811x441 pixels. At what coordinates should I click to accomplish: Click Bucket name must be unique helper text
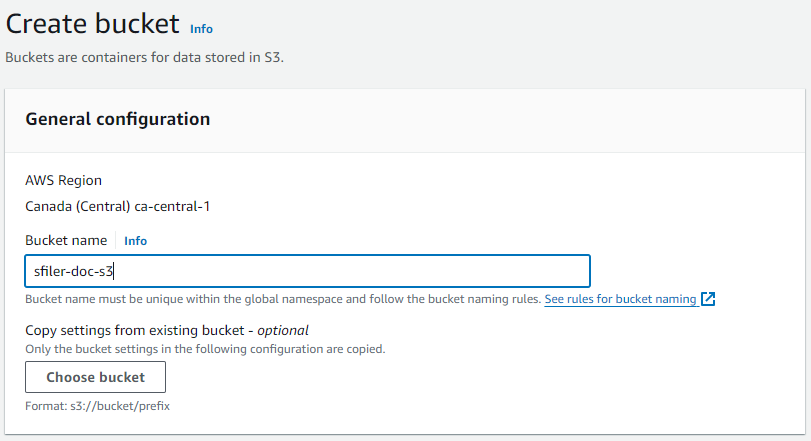point(283,299)
